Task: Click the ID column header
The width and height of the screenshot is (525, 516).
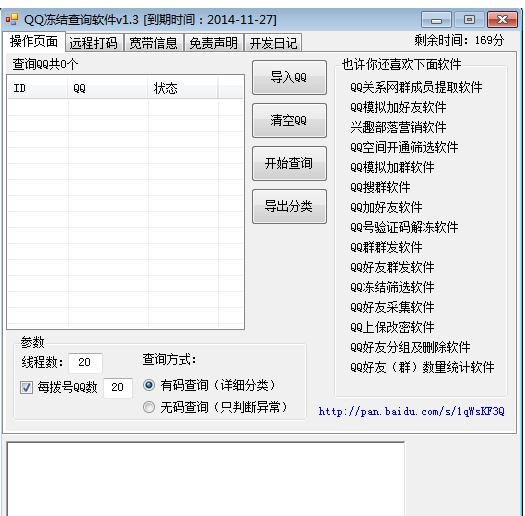Action: pyautogui.click(x=38, y=88)
